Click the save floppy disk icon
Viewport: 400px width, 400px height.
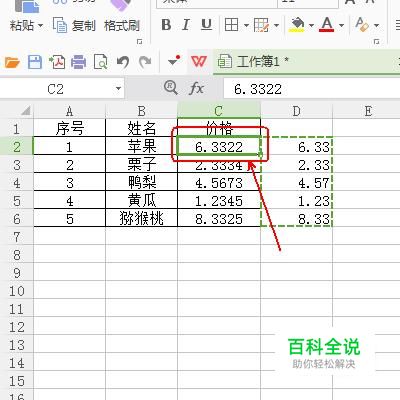point(35,62)
